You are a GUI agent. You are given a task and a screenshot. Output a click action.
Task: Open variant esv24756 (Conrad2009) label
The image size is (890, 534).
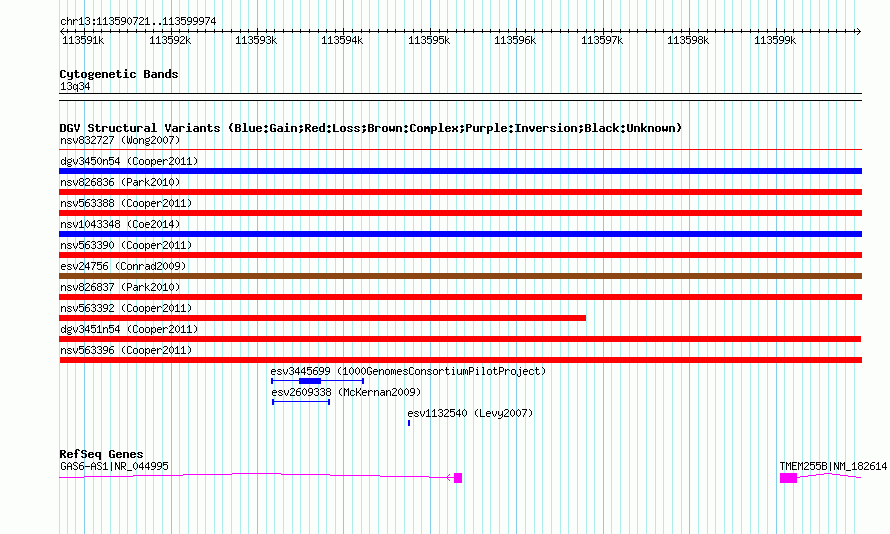(x=123, y=266)
